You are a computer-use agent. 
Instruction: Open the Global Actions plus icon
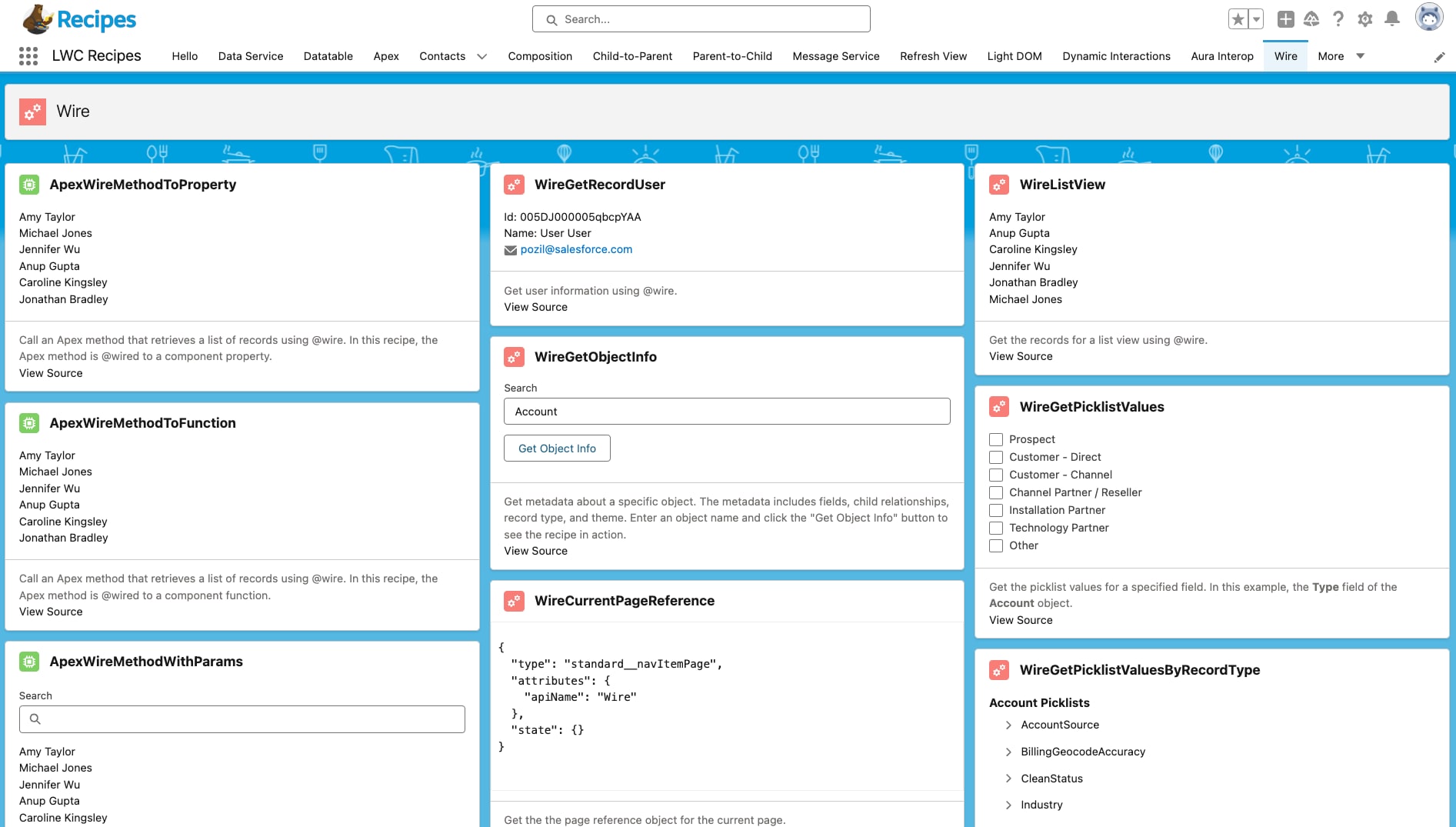tap(1285, 19)
